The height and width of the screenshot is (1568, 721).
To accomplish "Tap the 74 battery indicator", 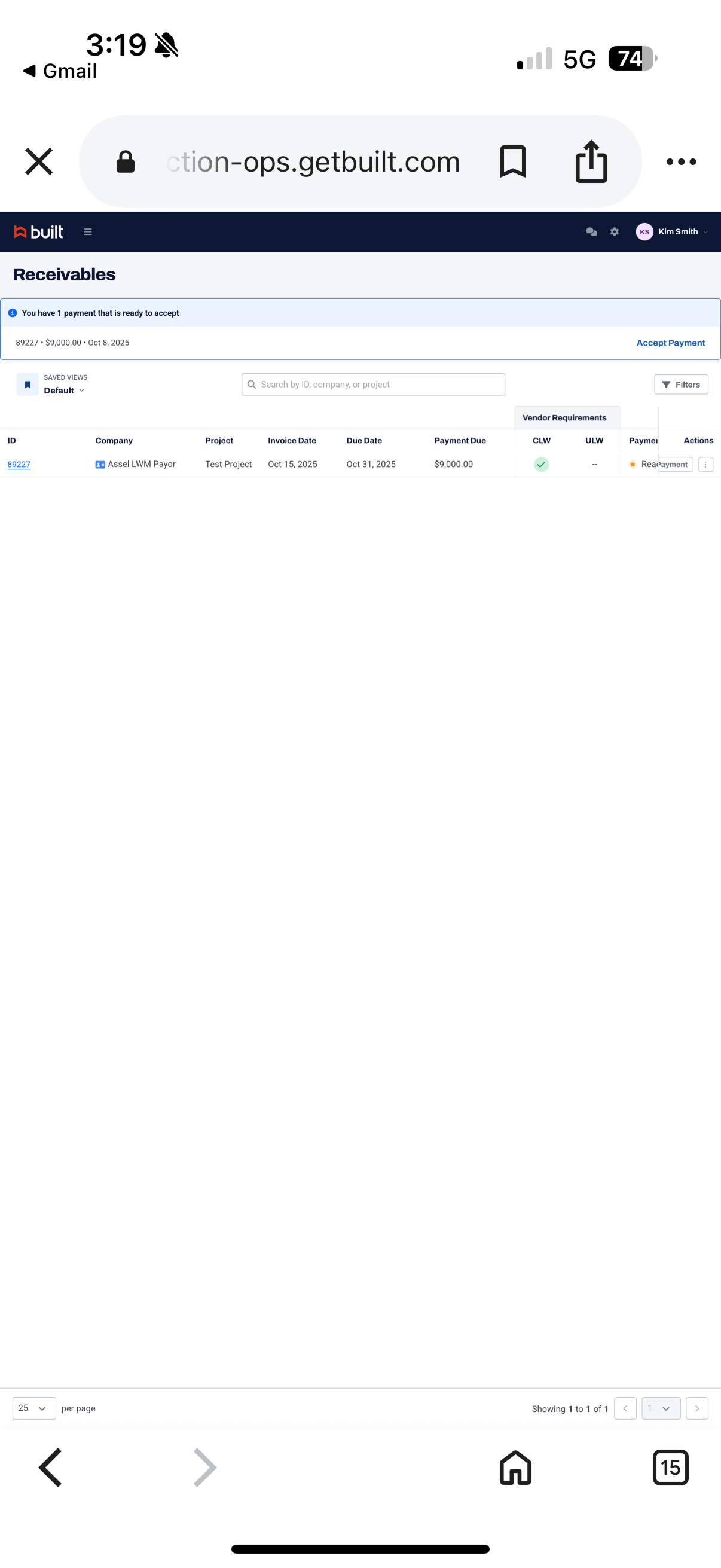I will click(632, 59).
